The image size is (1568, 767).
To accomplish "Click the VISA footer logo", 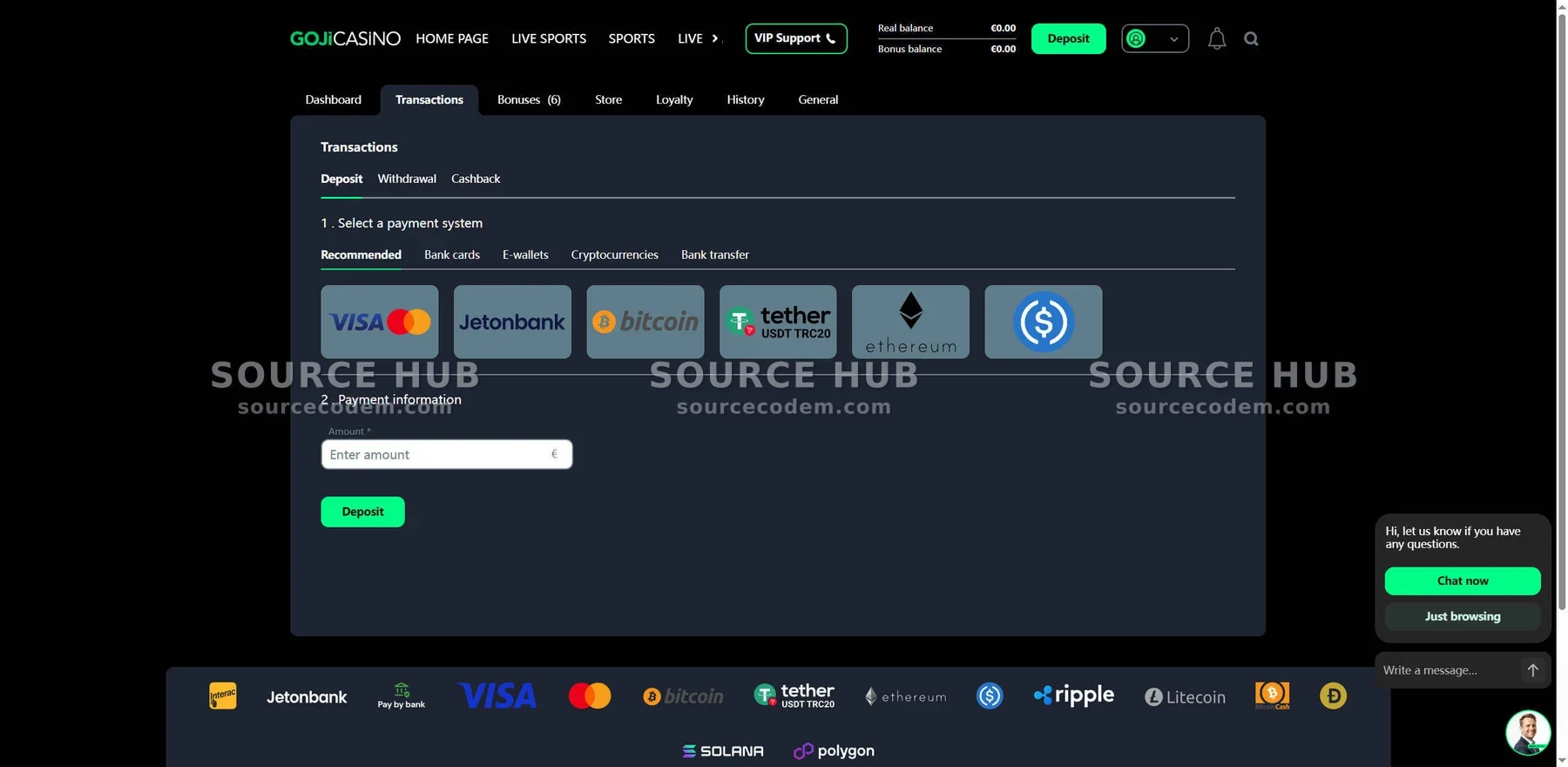I will click(497, 696).
